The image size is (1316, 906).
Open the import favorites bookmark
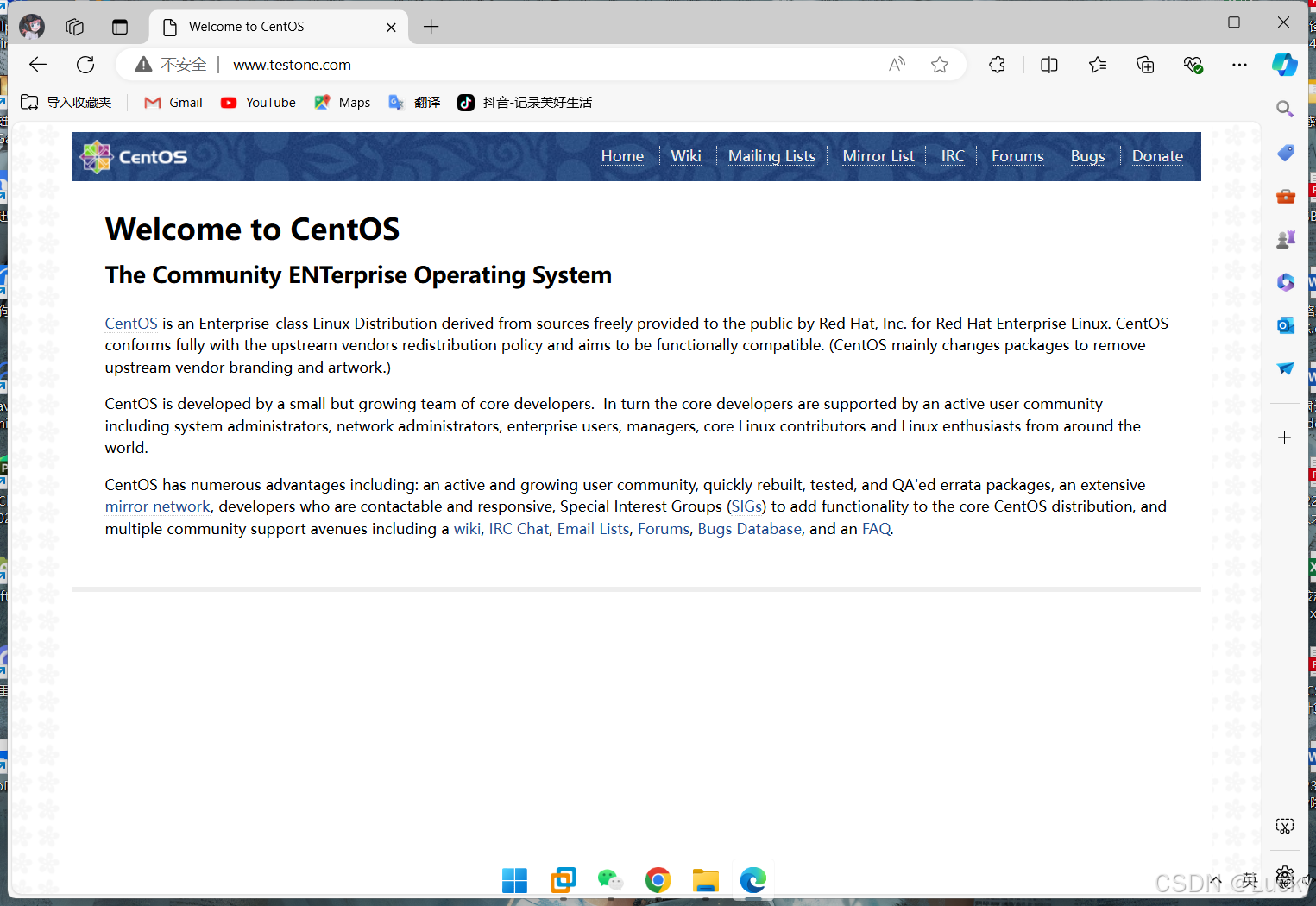(x=66, y=103)
